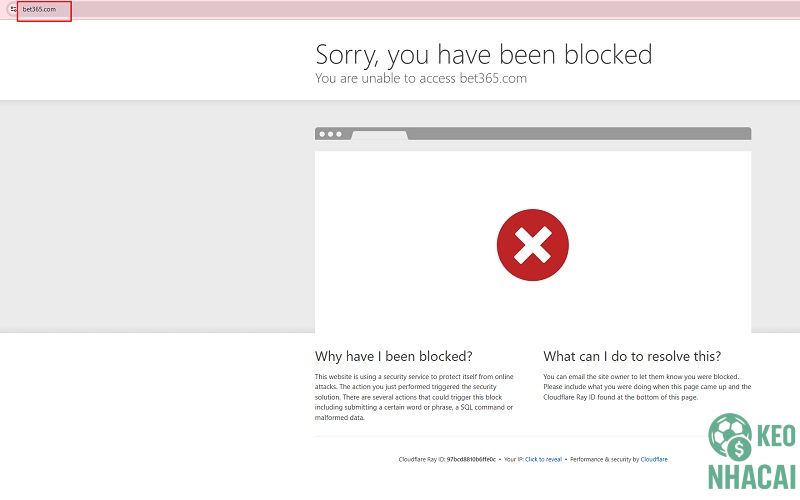800x500 pixels.
Task: Click the Cloudflare Ray ID value
Action: tap(471, 459)
